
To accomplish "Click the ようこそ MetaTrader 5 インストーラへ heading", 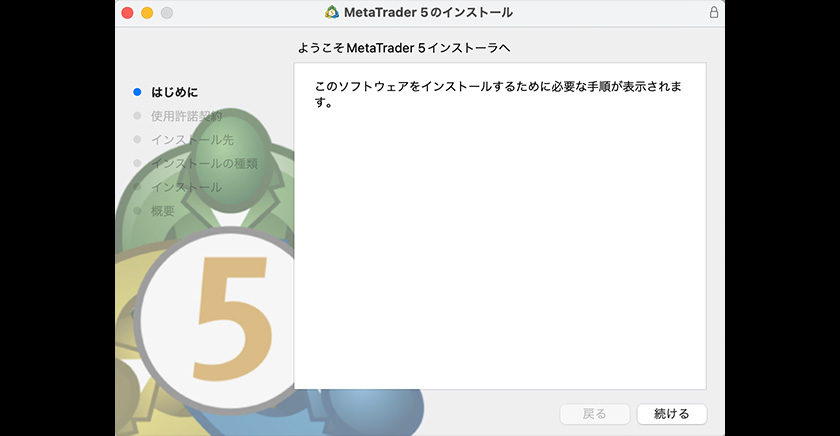I will [x=404, y=48].
